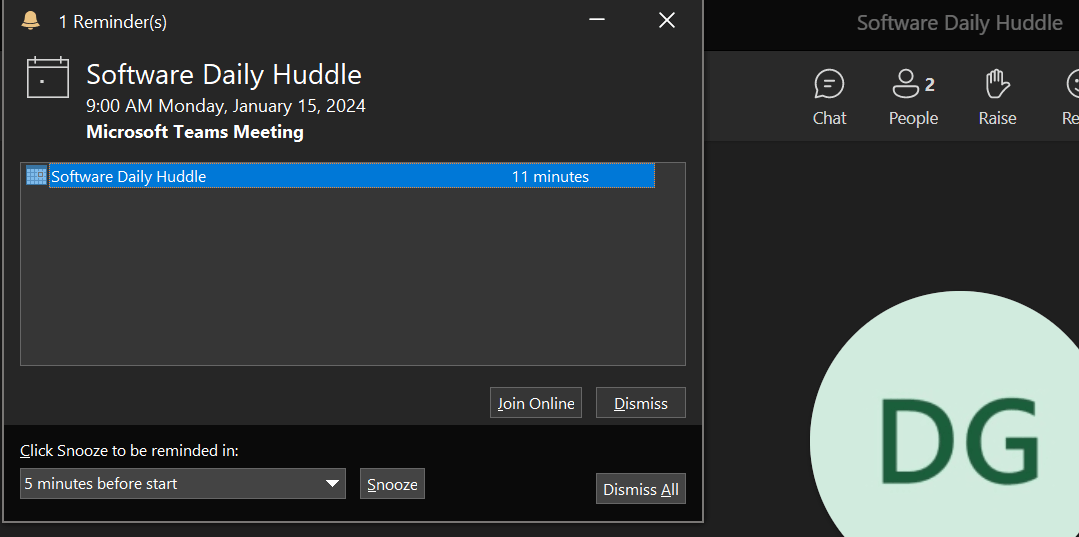The width and height of the screenshot is (1079, 537).
Task: Click the calendar icon beside meeting title
Action: tap(47, 77)
